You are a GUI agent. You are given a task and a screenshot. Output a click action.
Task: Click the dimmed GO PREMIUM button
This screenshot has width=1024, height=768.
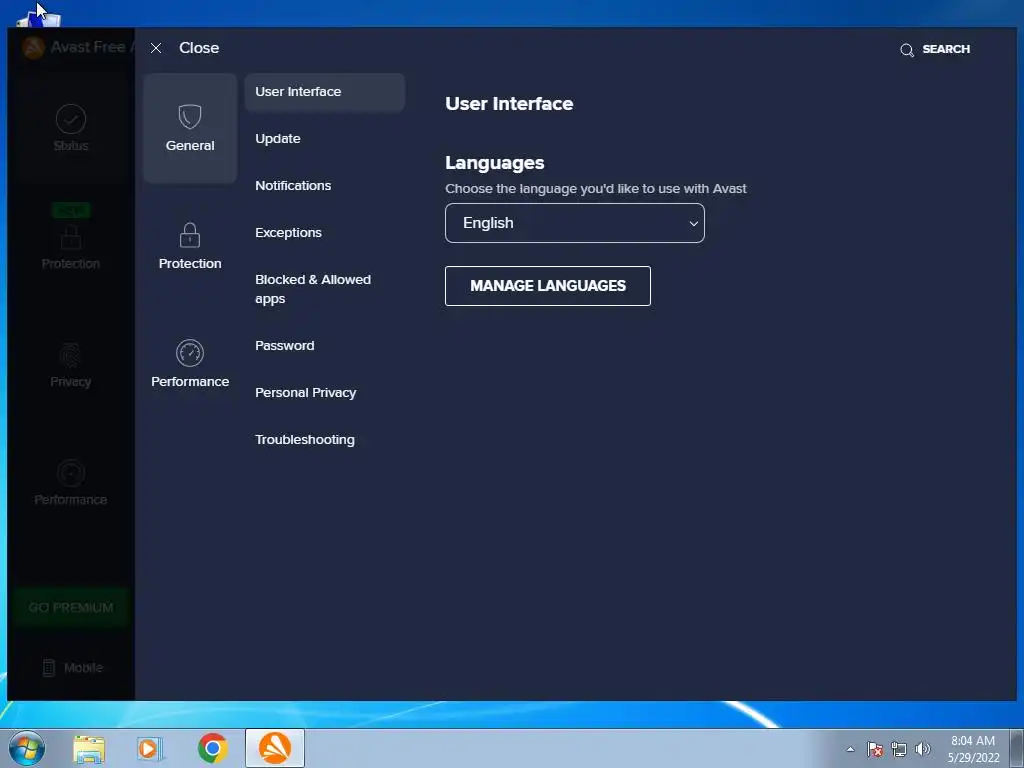(71, 608)
